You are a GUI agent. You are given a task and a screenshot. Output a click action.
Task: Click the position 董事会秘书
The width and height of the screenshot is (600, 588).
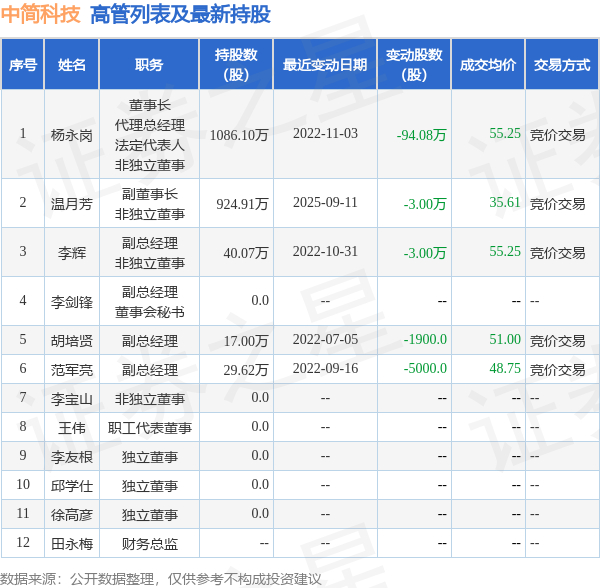pyautogui.click(x=150, y=312)
